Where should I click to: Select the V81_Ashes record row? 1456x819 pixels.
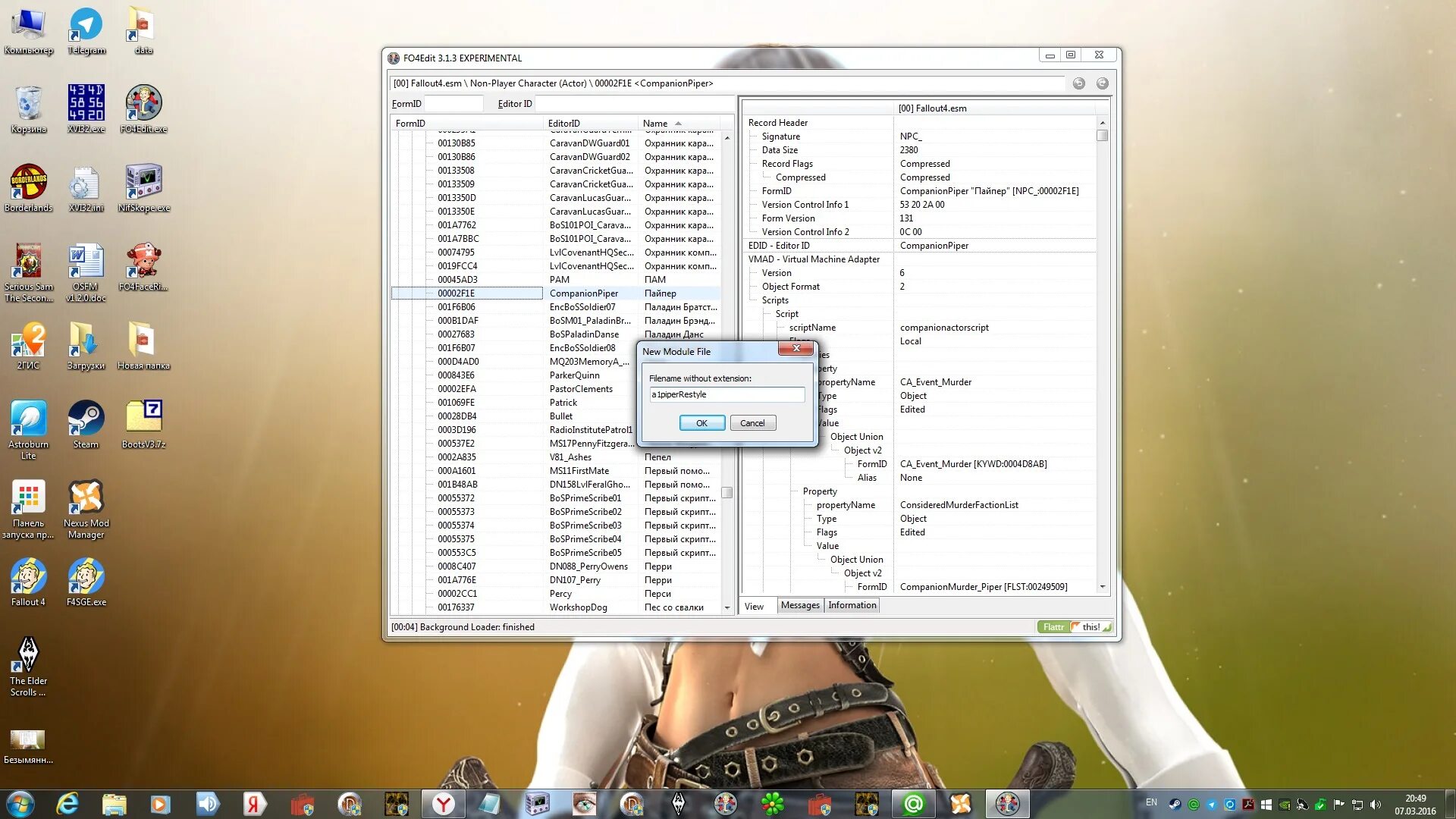pyautogui.click(x=556, y=457)
